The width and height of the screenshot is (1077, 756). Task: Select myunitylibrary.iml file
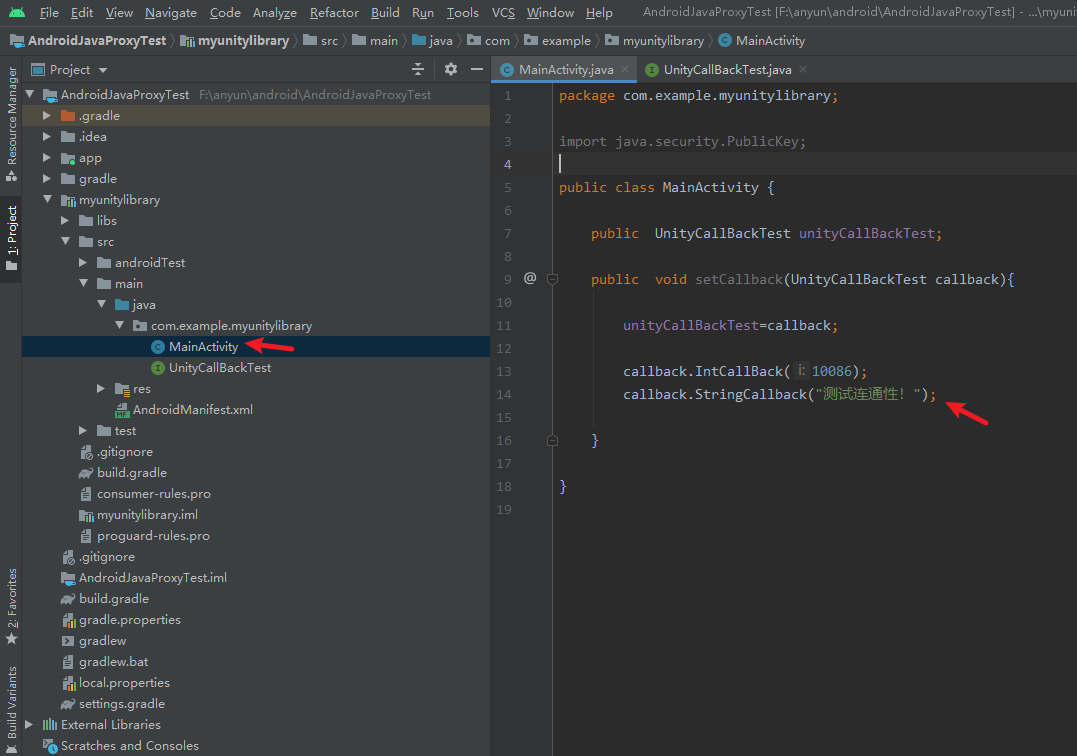tap(147, 515)
